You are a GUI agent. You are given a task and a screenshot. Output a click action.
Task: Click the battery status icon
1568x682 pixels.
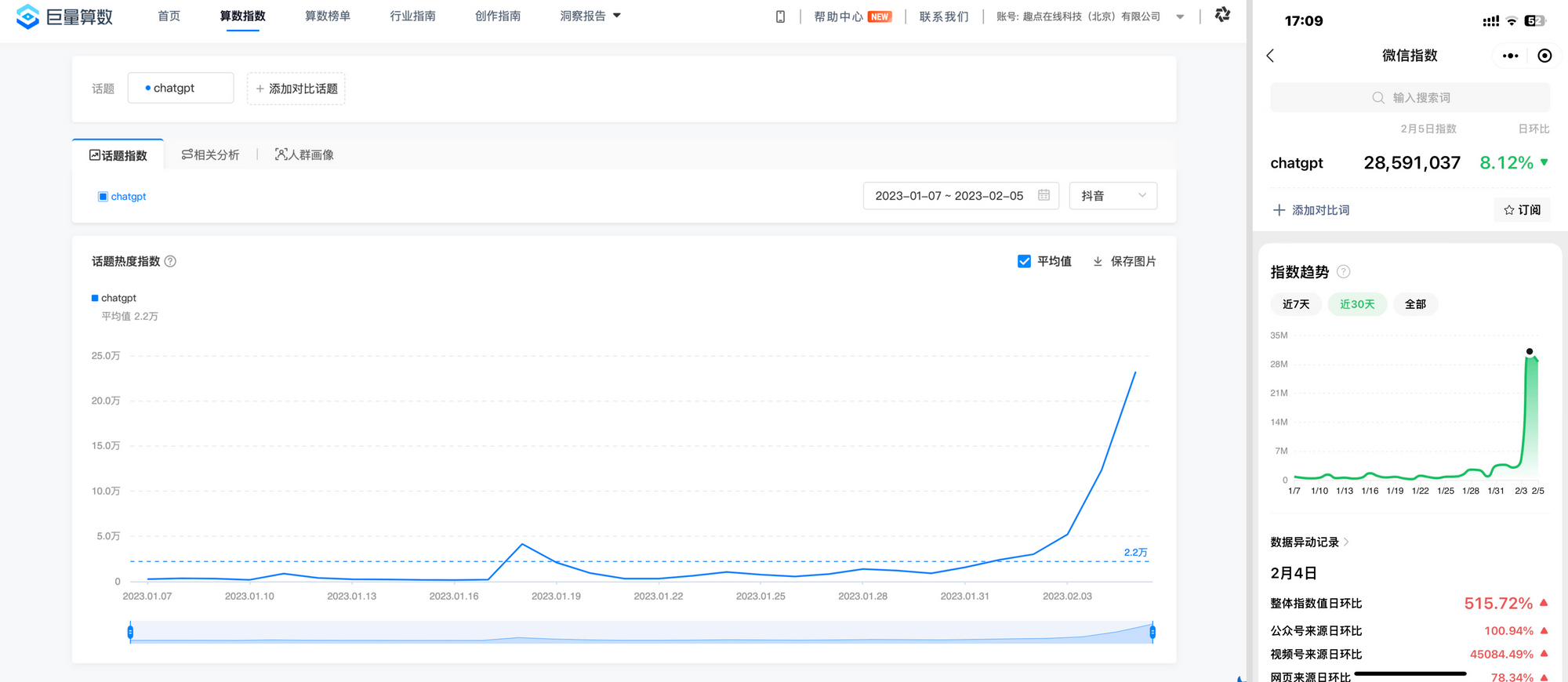pyautogui.click(x=1535, y=21)
